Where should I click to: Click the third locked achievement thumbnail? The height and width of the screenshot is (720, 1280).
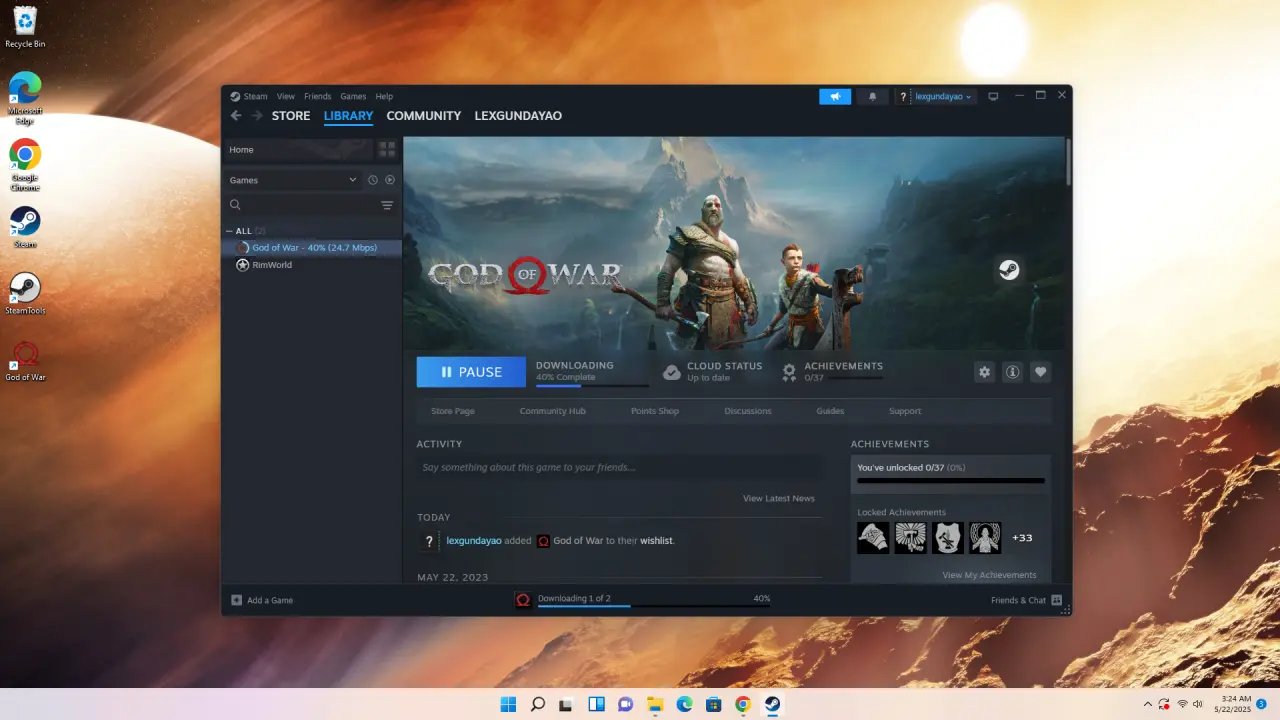click(948, 537)
